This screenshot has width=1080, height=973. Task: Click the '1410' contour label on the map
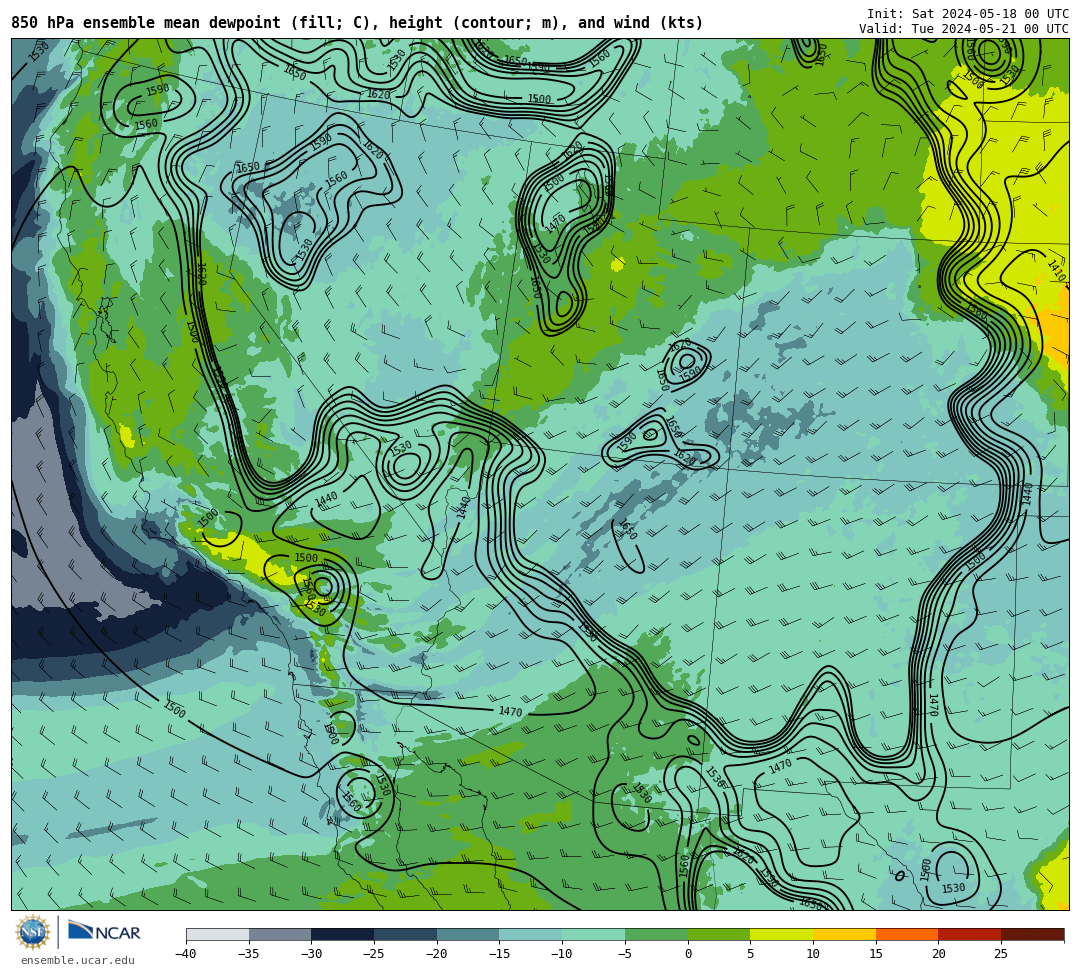point(1057,270)
